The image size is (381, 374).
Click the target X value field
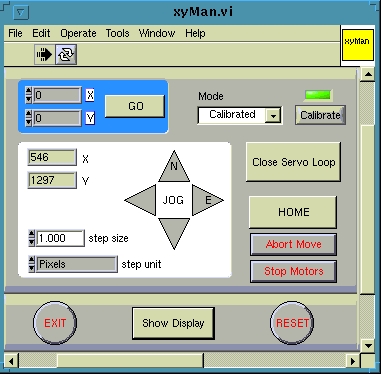(x=57, y=95)
